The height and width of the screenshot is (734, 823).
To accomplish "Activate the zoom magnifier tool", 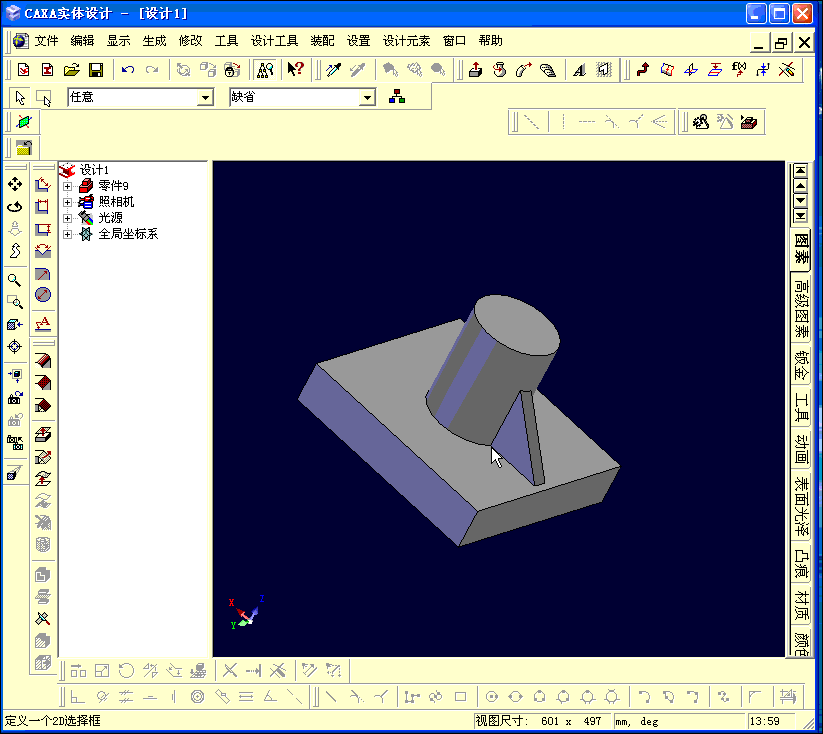I will pos(15,280).
